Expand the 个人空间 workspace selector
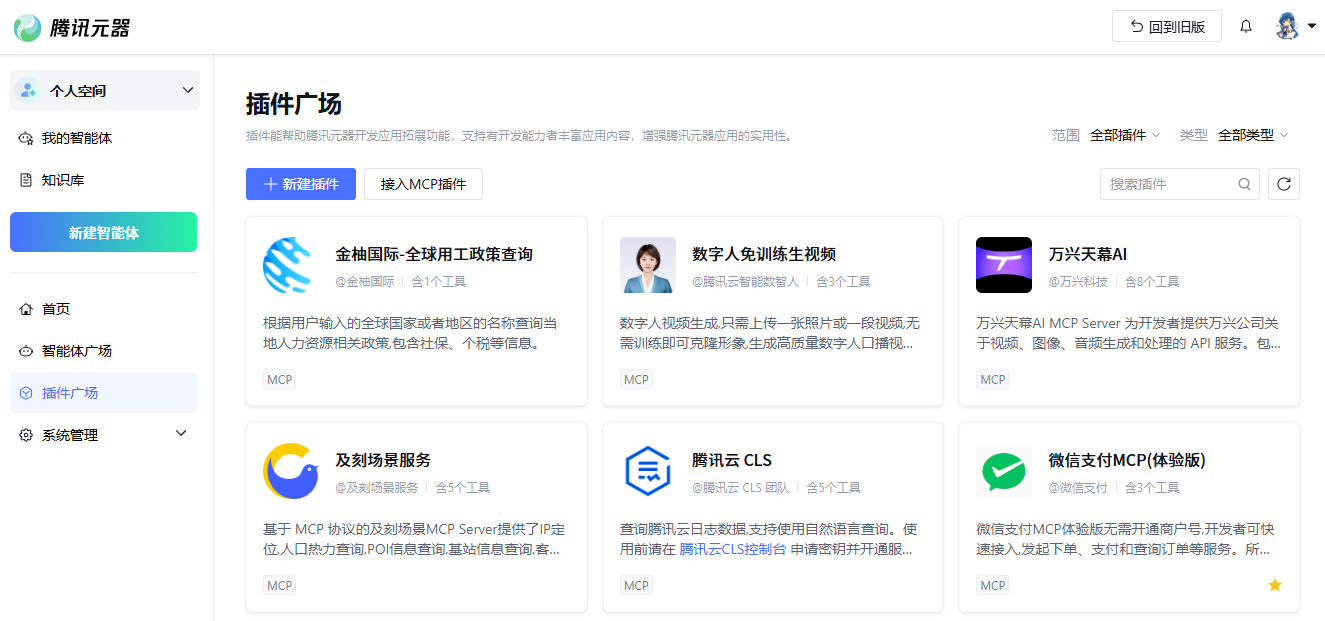 pyautogui.click(x=105, y=90)
